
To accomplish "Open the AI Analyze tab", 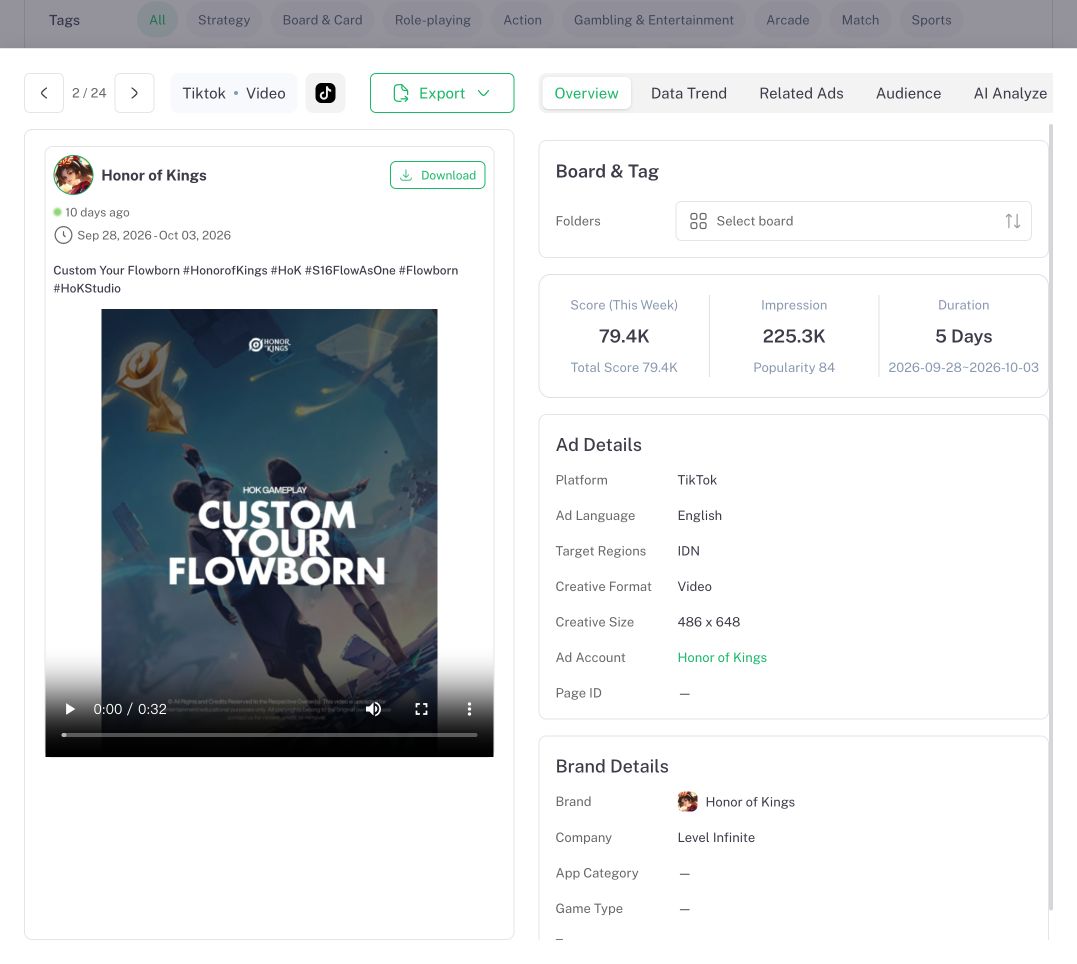I will click(x=1010, y=93).
